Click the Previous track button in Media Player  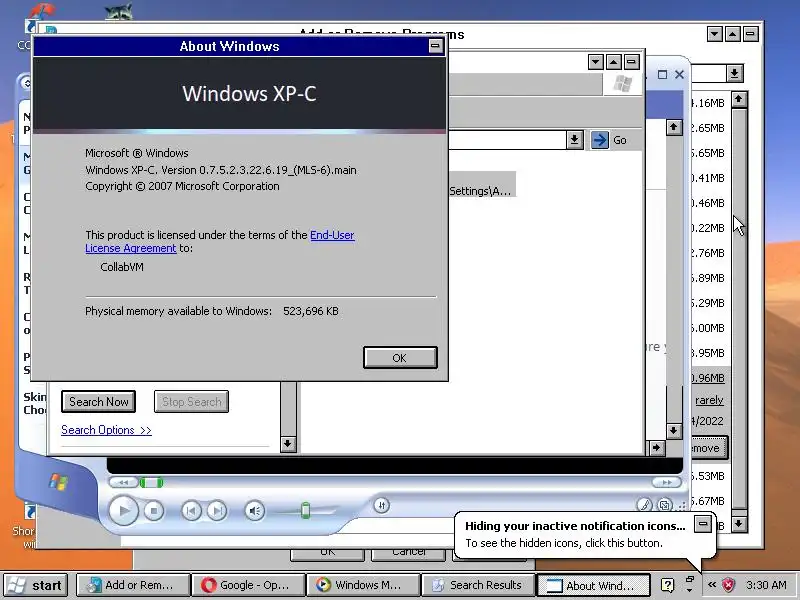coord(192,511)
